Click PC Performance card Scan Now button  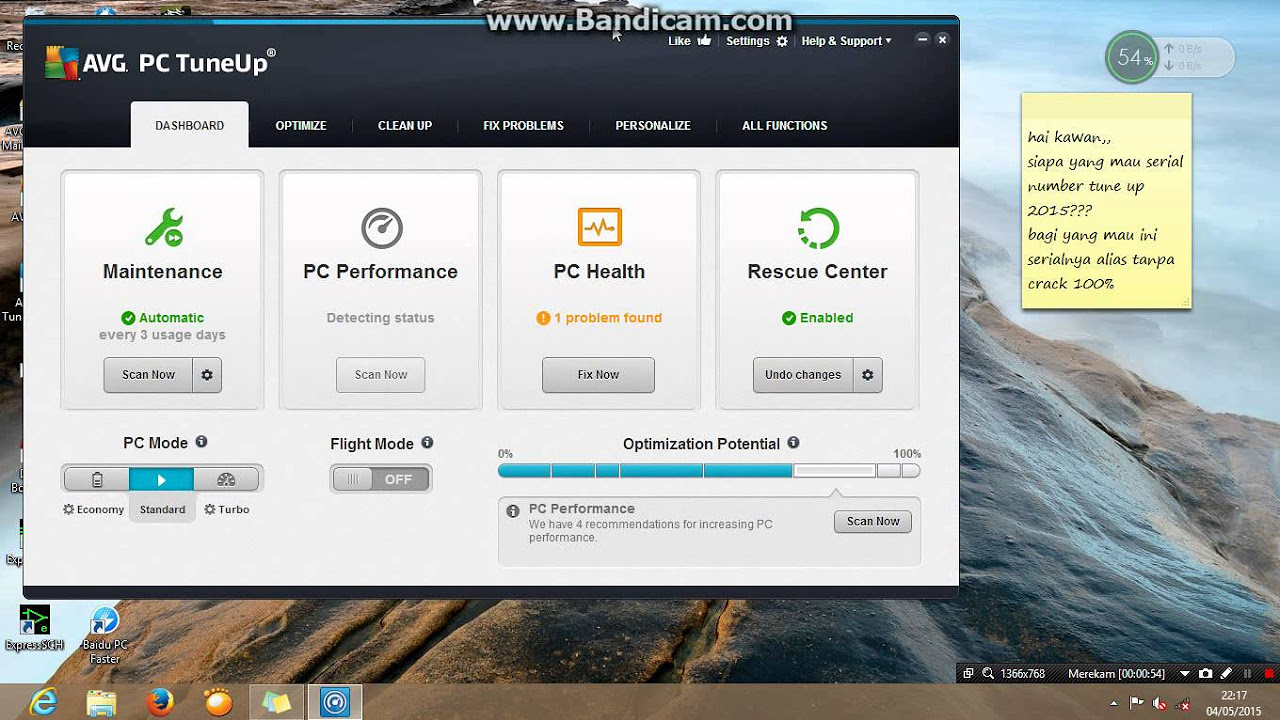pyautogui.click(x=381, y=375)
